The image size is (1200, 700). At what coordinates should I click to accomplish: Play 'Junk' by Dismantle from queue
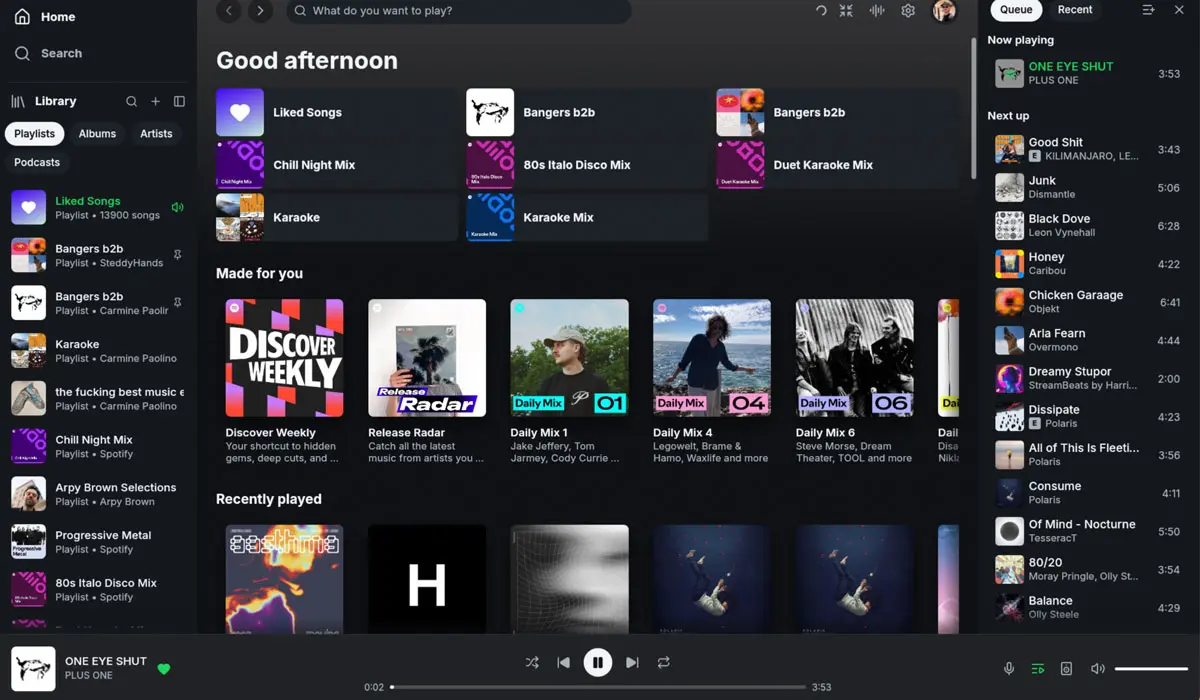(1088, 187)
